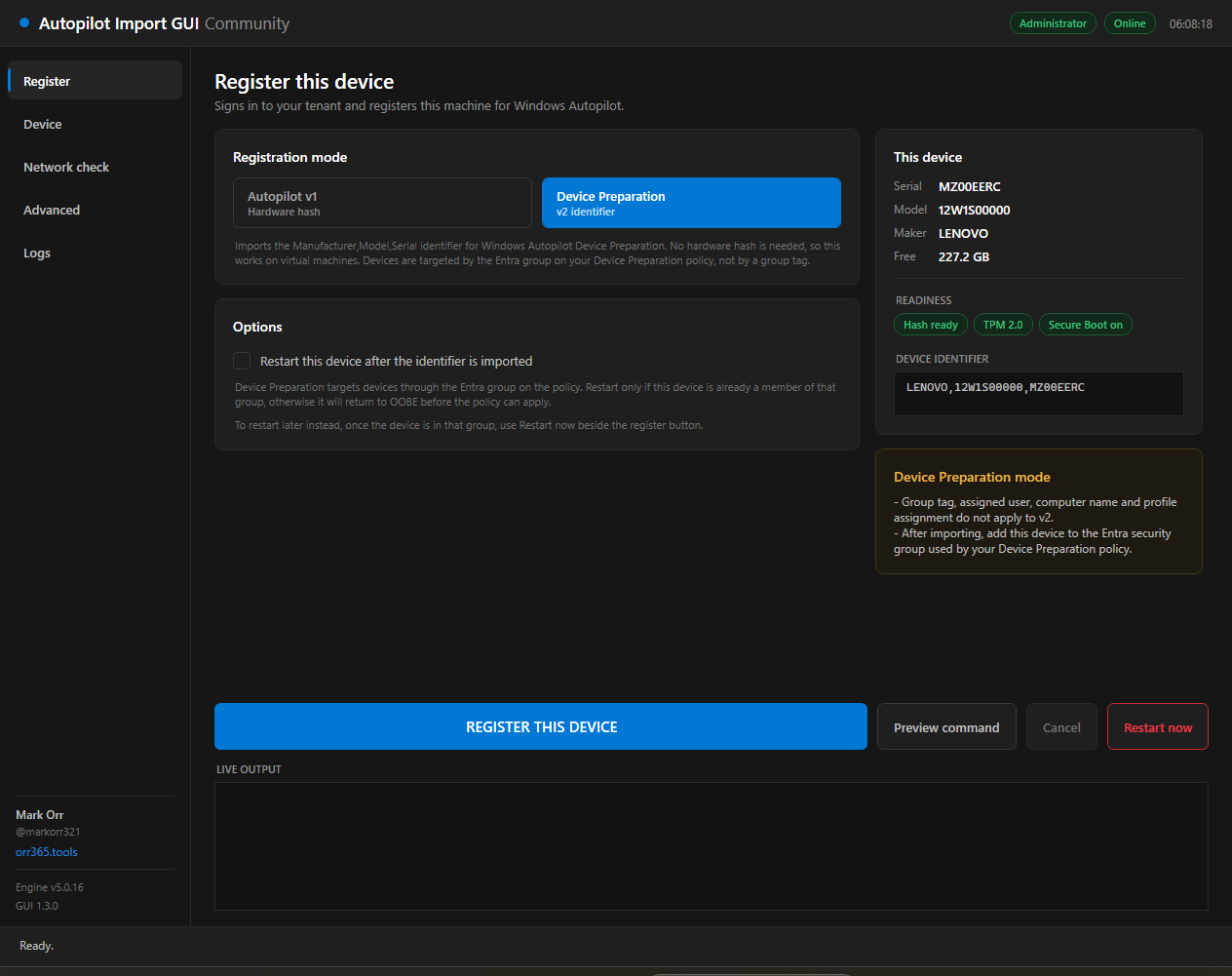Screen dimensions: 1232x976
Task: Click the Cancel button
Action: point(1061,727)
